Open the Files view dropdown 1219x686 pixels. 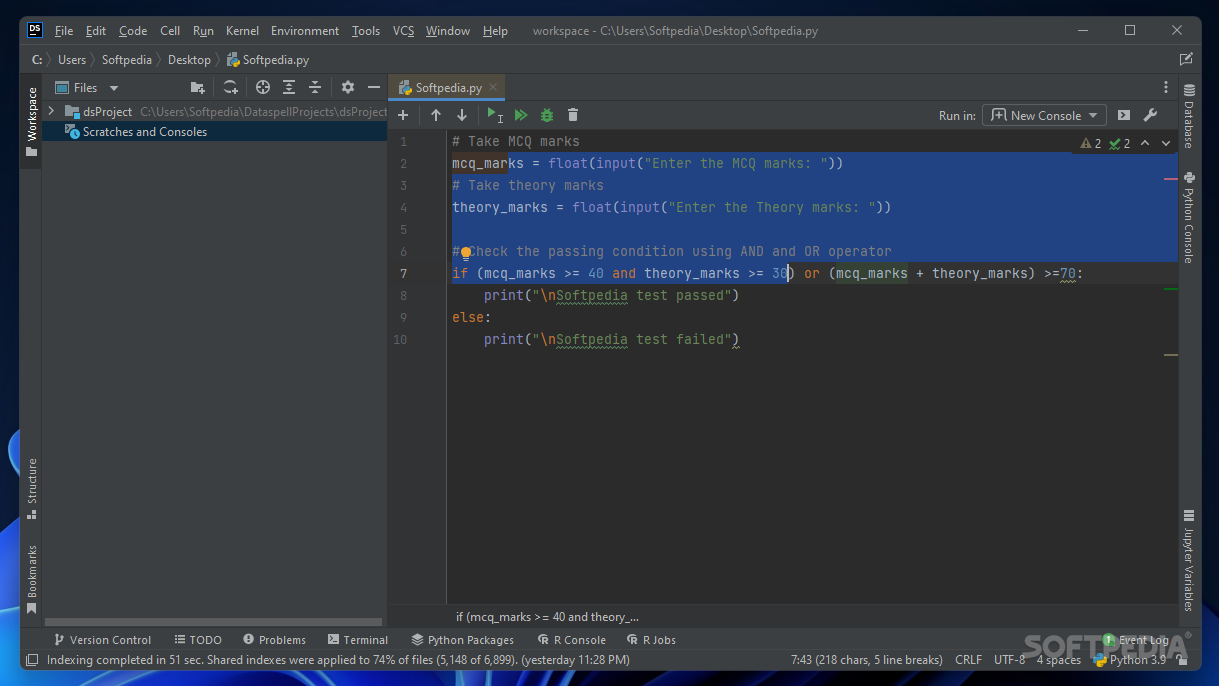click(x=87, y=88)
